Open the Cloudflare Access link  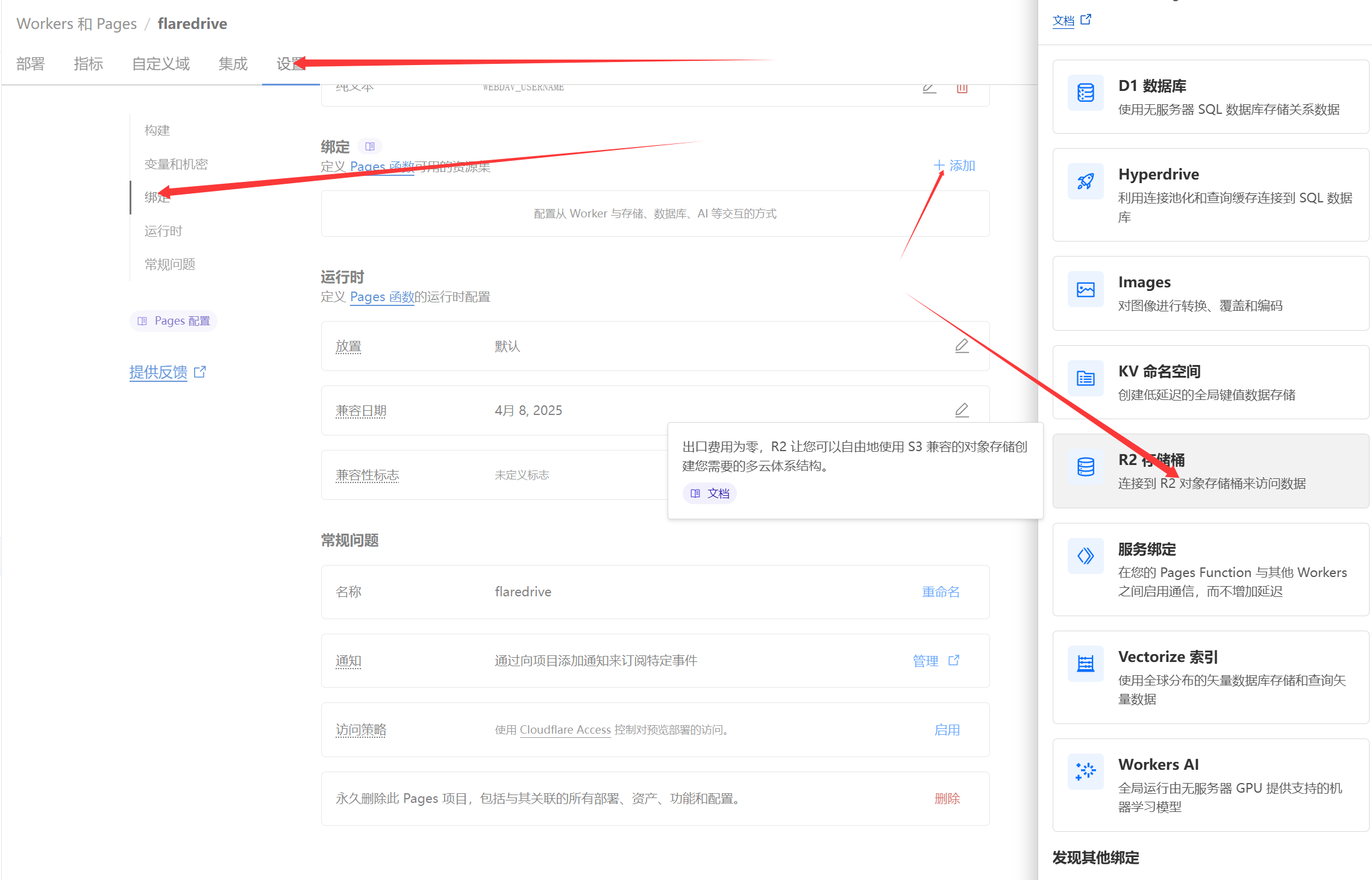(x=565, y=730)
